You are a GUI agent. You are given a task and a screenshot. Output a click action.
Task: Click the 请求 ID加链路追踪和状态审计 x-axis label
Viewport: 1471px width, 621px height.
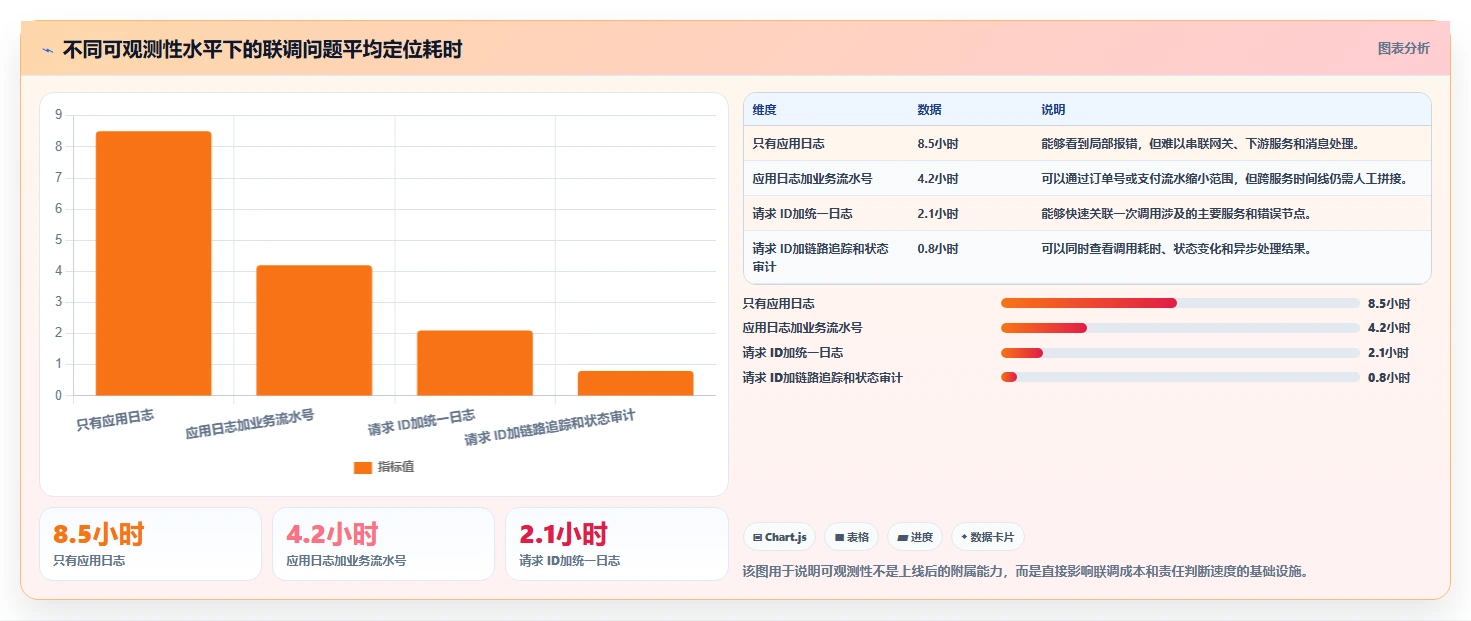550,427
